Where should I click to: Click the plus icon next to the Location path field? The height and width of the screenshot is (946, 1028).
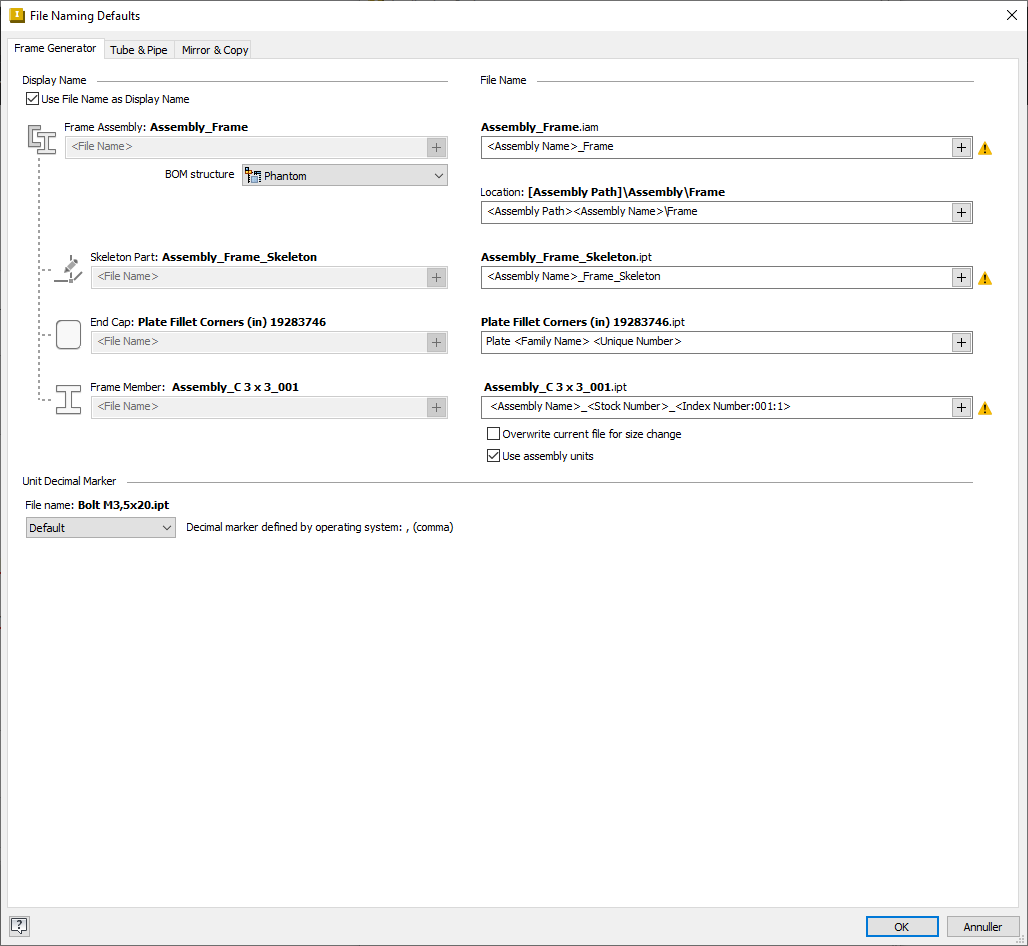(x=961, y=212)
